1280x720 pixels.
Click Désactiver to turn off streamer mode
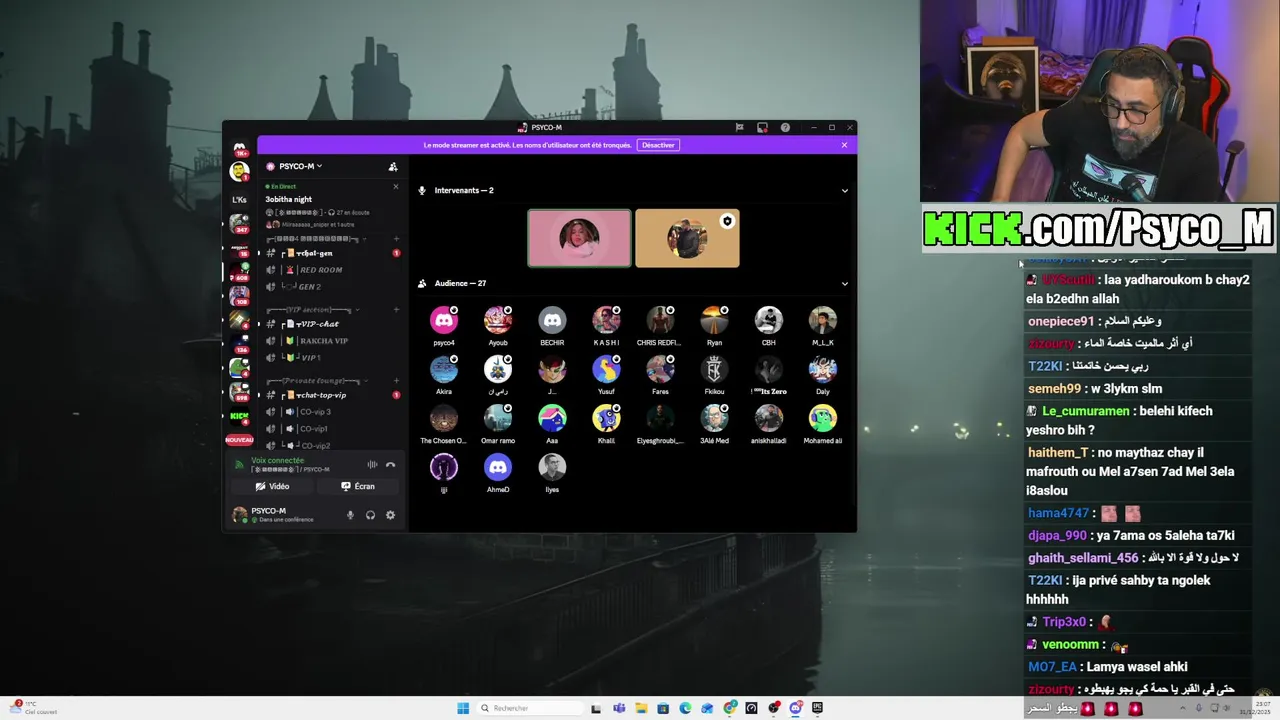658,145
